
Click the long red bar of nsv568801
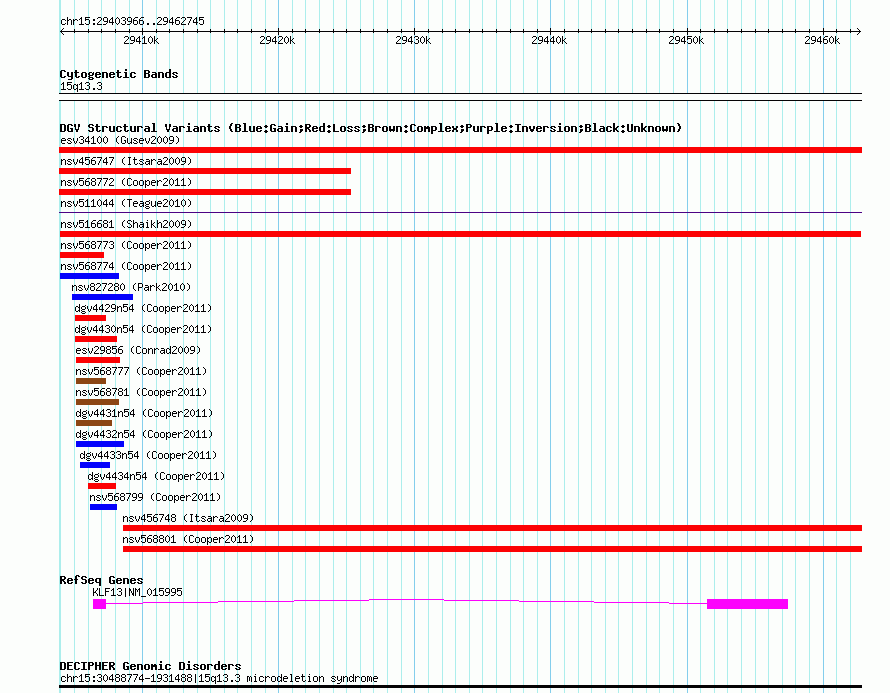click(492, 549)
